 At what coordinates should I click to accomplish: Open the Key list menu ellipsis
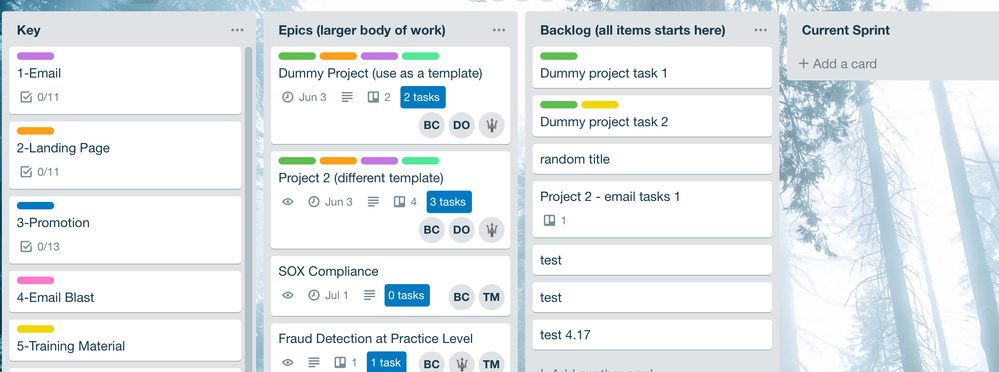[237, 30]
